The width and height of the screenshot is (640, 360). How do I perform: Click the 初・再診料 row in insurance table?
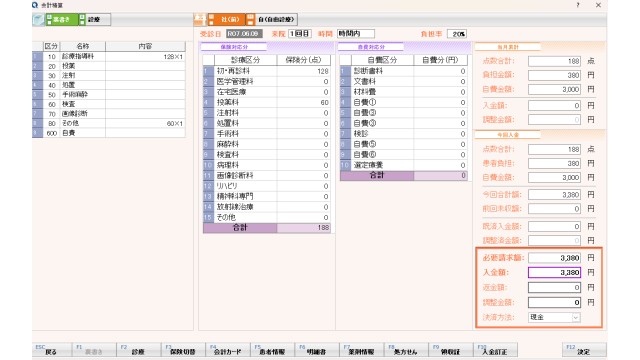tap(267, 71)
